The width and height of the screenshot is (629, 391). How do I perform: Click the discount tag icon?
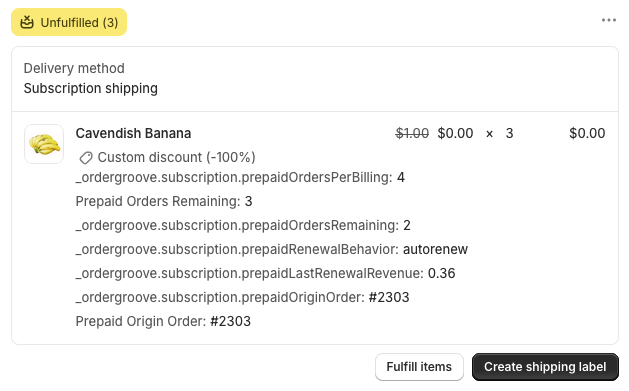(x=85, y=158)
